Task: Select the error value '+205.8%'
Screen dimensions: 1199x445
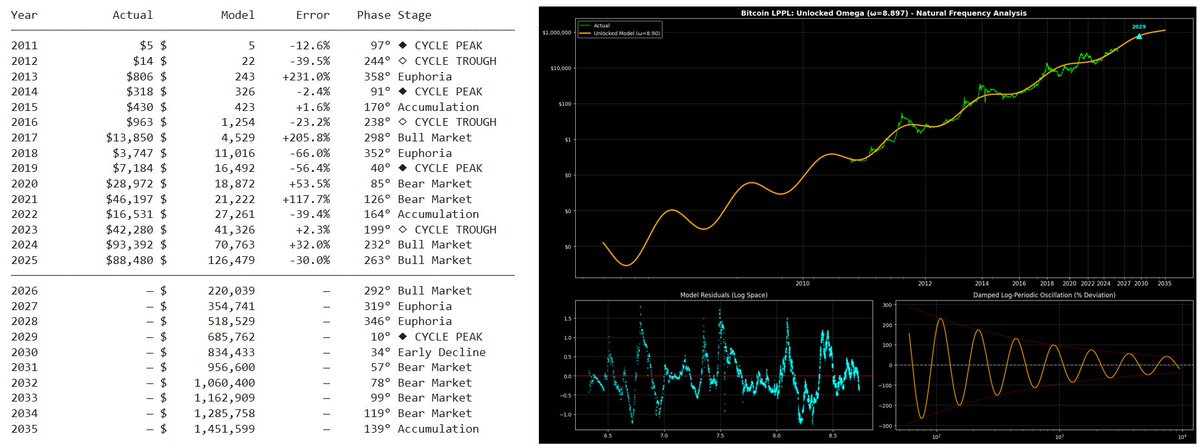Action: (307, 138)
